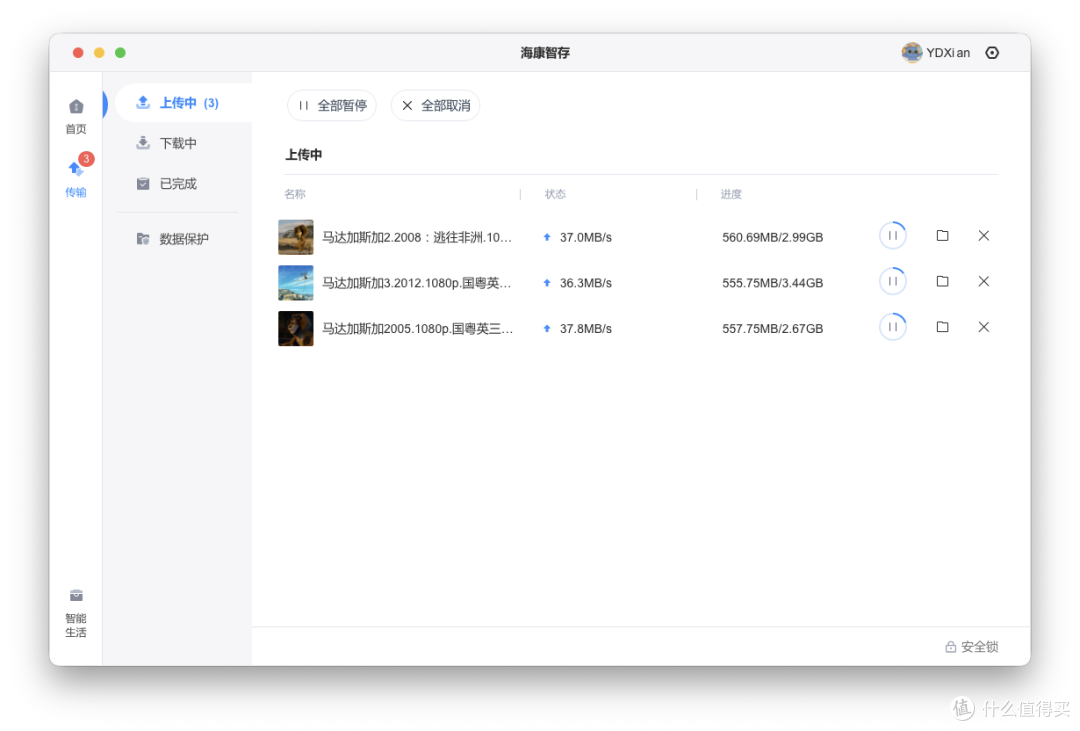Click the 安全锁 security lock button
The image size is (1080, 731).
tap(971, 646)
